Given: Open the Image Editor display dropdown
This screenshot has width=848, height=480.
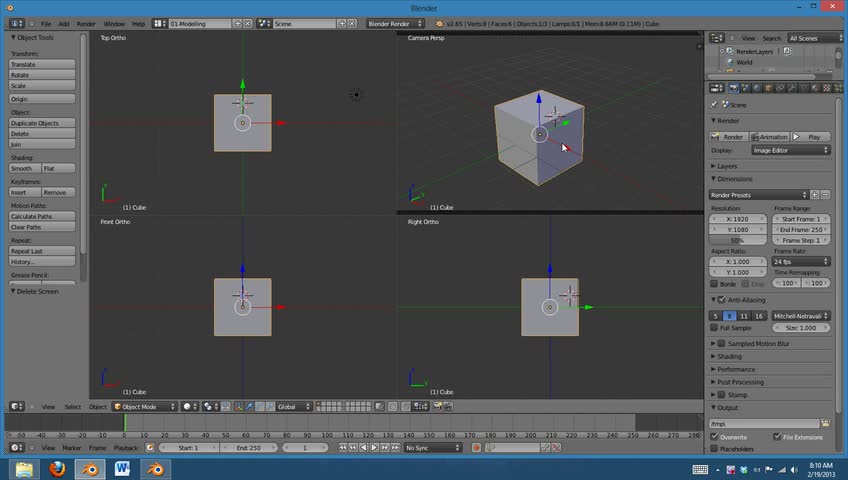Looking at the screenshot, I should point(790,150).
